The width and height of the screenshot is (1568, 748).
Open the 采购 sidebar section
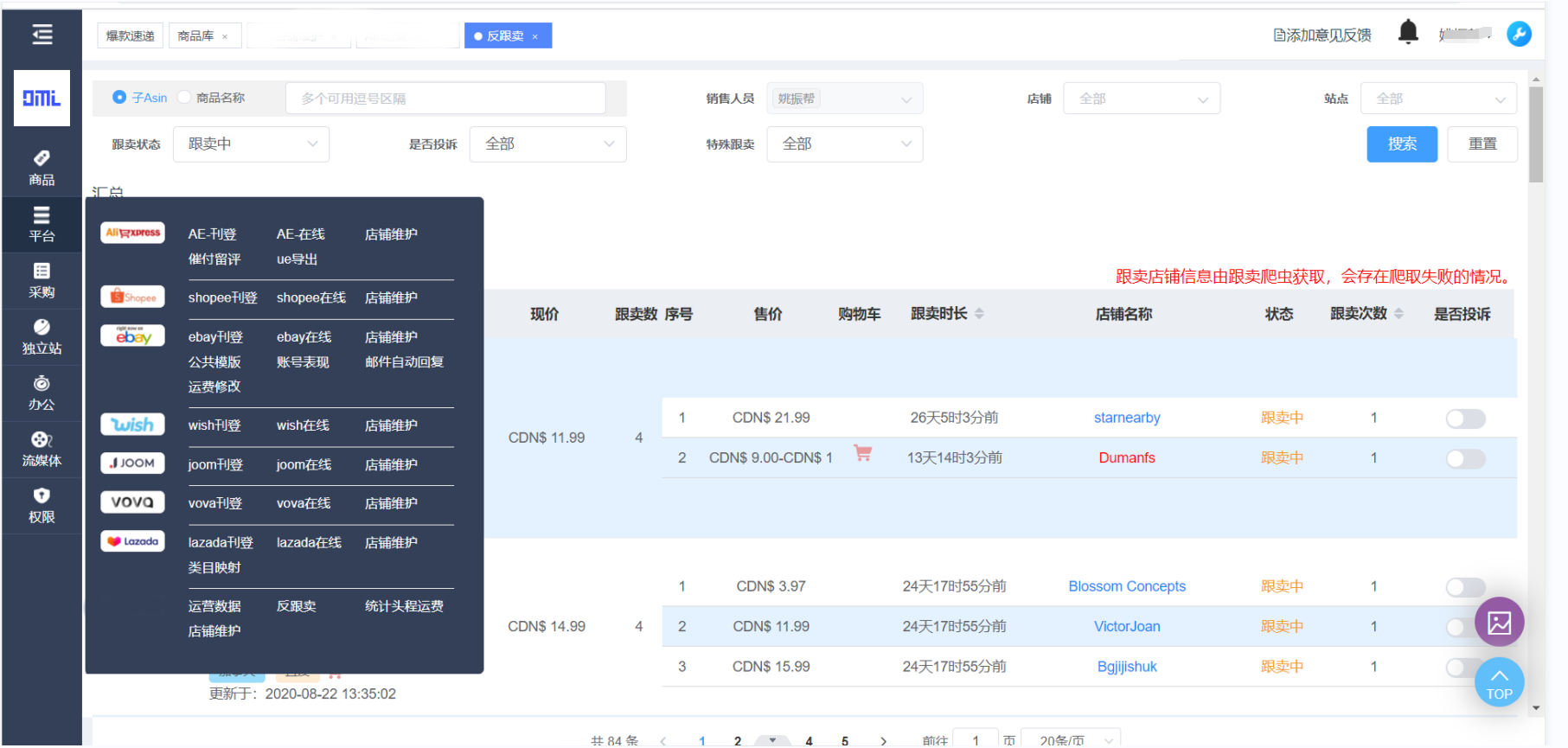click(x=42, y=280)
